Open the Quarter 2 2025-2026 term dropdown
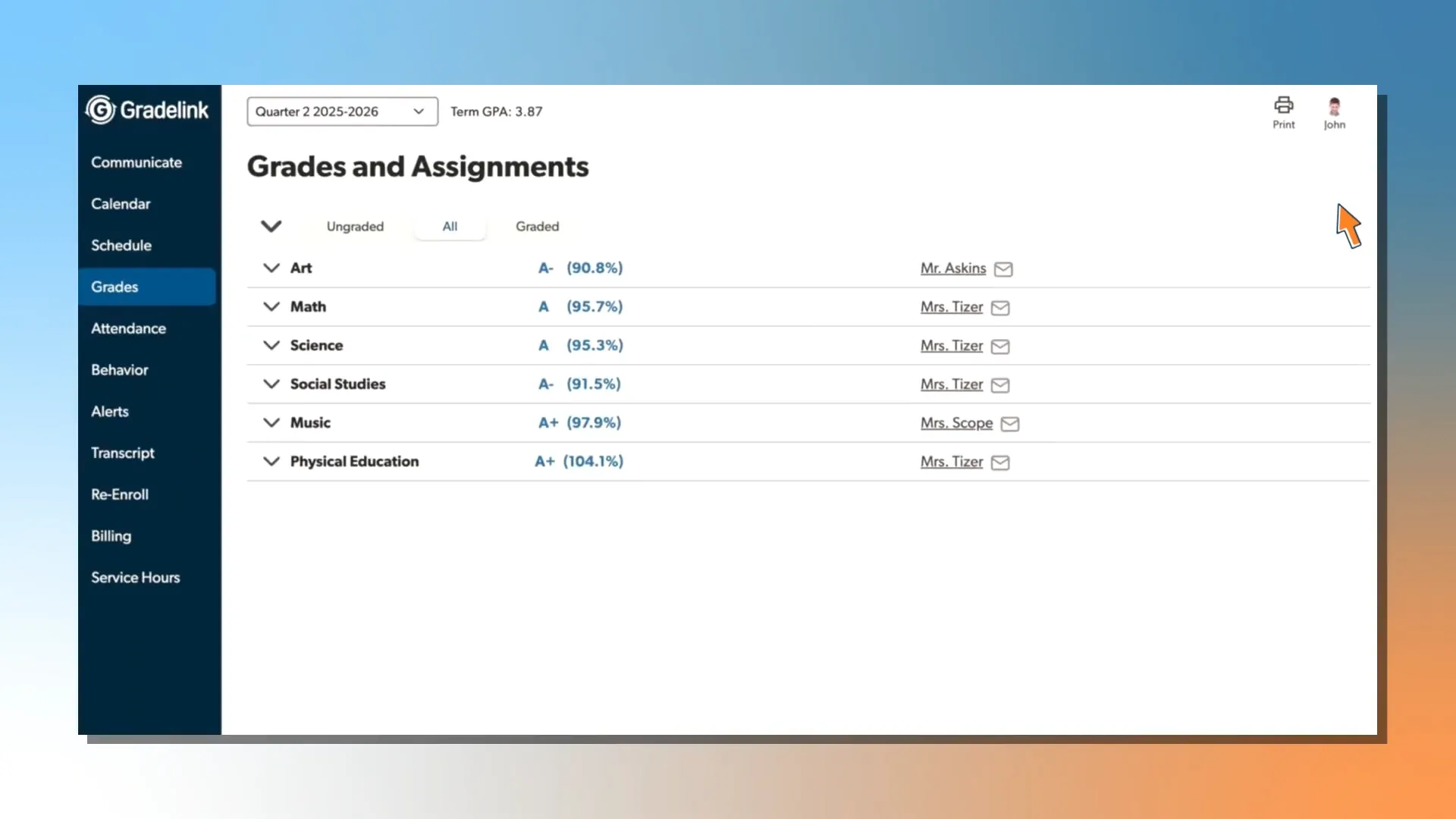This screenshot has height=819, width=1456. 341,111
